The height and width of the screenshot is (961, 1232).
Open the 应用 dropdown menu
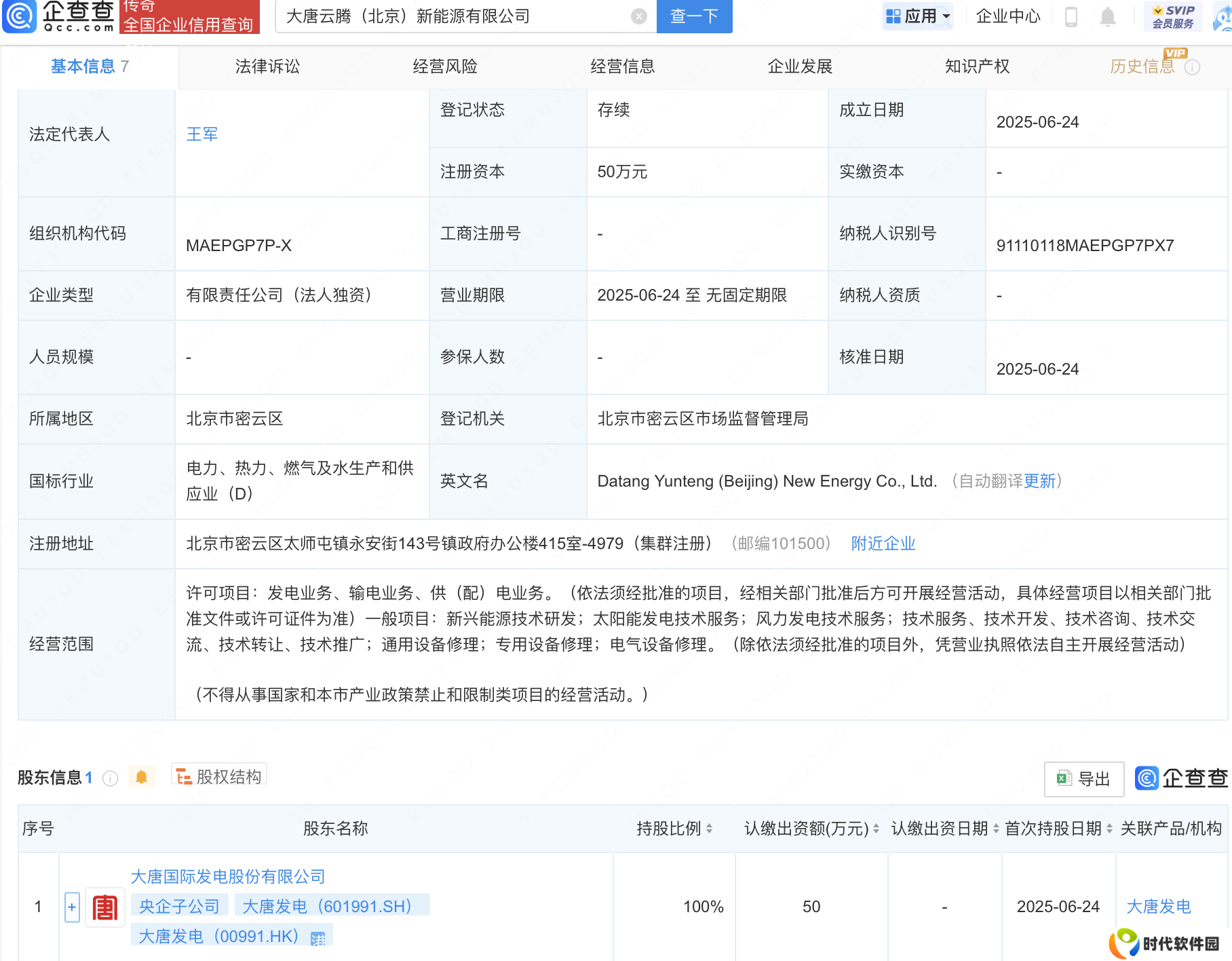918,16
